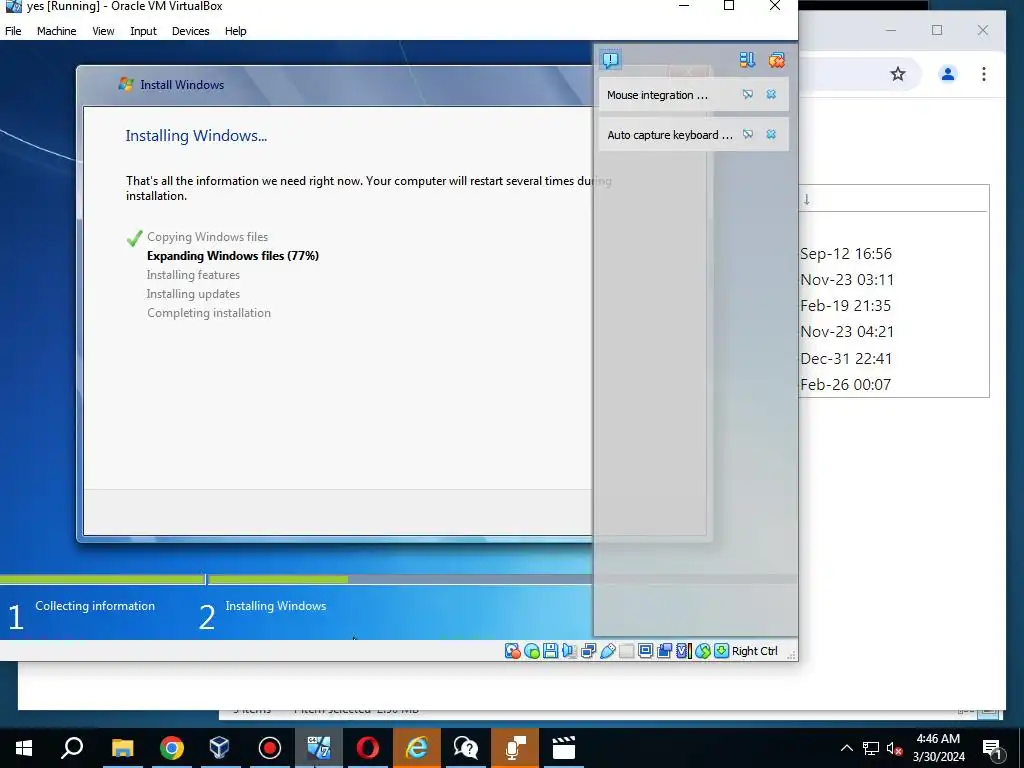
Task: Open the Input menu
Action: click(x=143, y=31)
